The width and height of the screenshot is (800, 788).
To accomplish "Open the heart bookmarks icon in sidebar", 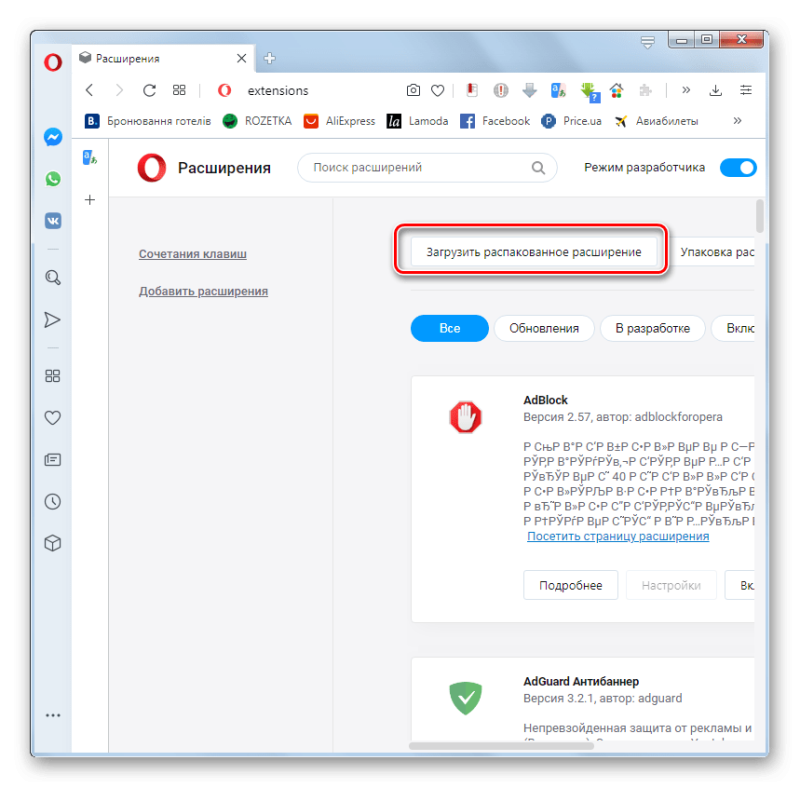I will (53, 418).
